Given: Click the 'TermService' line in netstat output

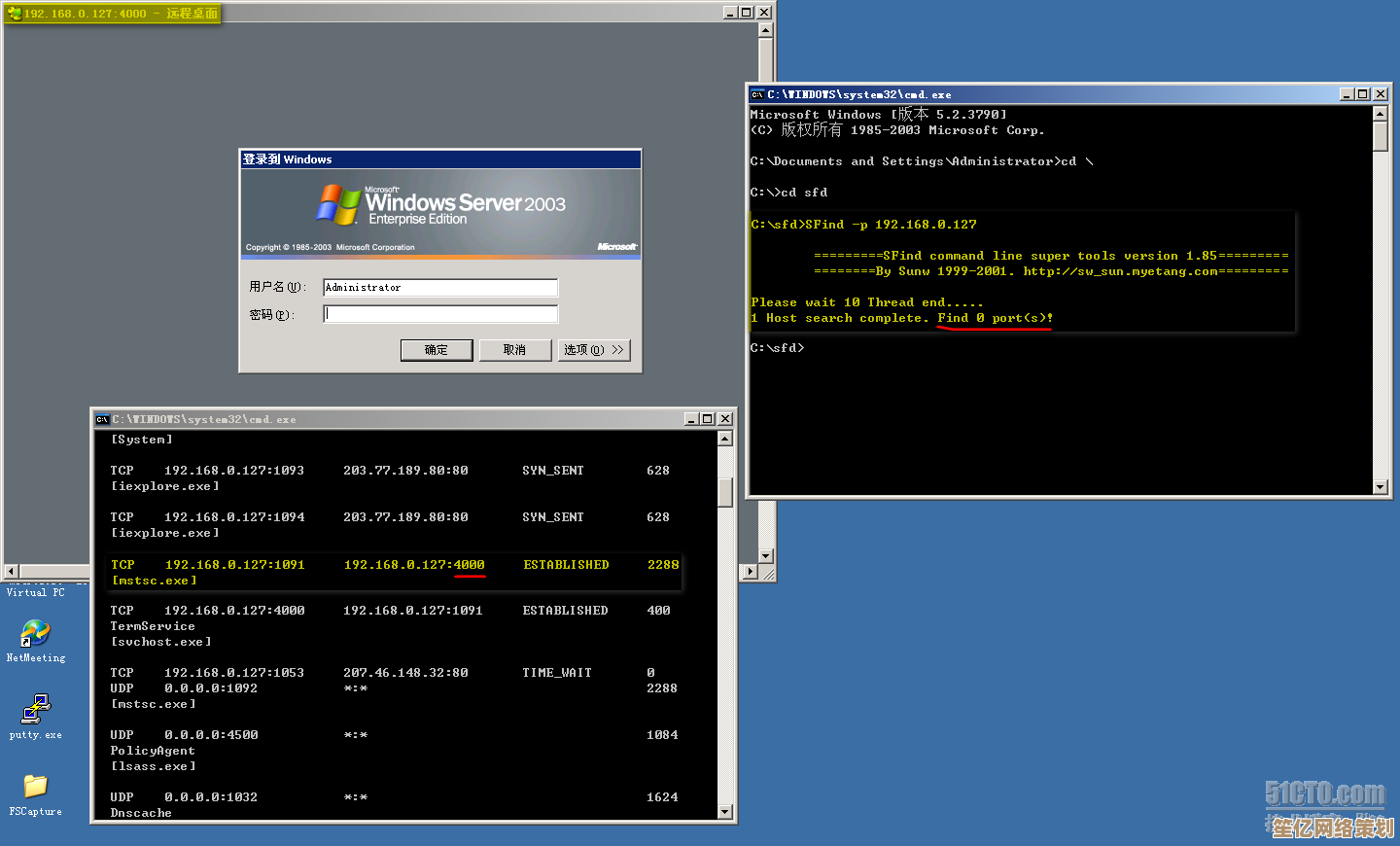Looking at the screenshot, I should (153, 626).
